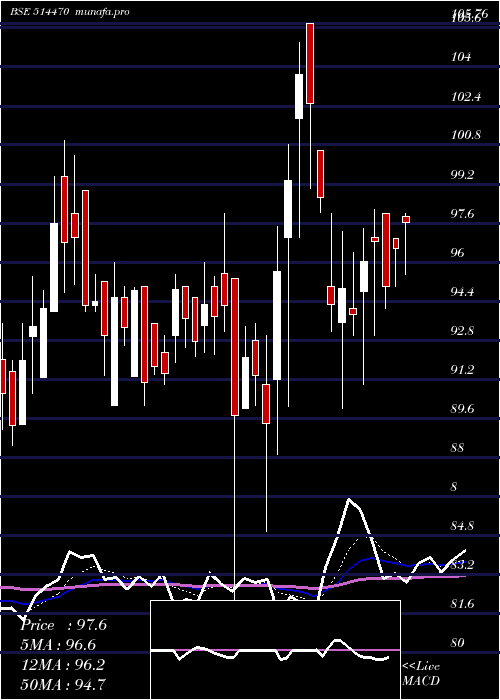500x700 pixels.
Task: Click the 'BSE 514470 munafa.pro' chart title
Action: (70, 12)
